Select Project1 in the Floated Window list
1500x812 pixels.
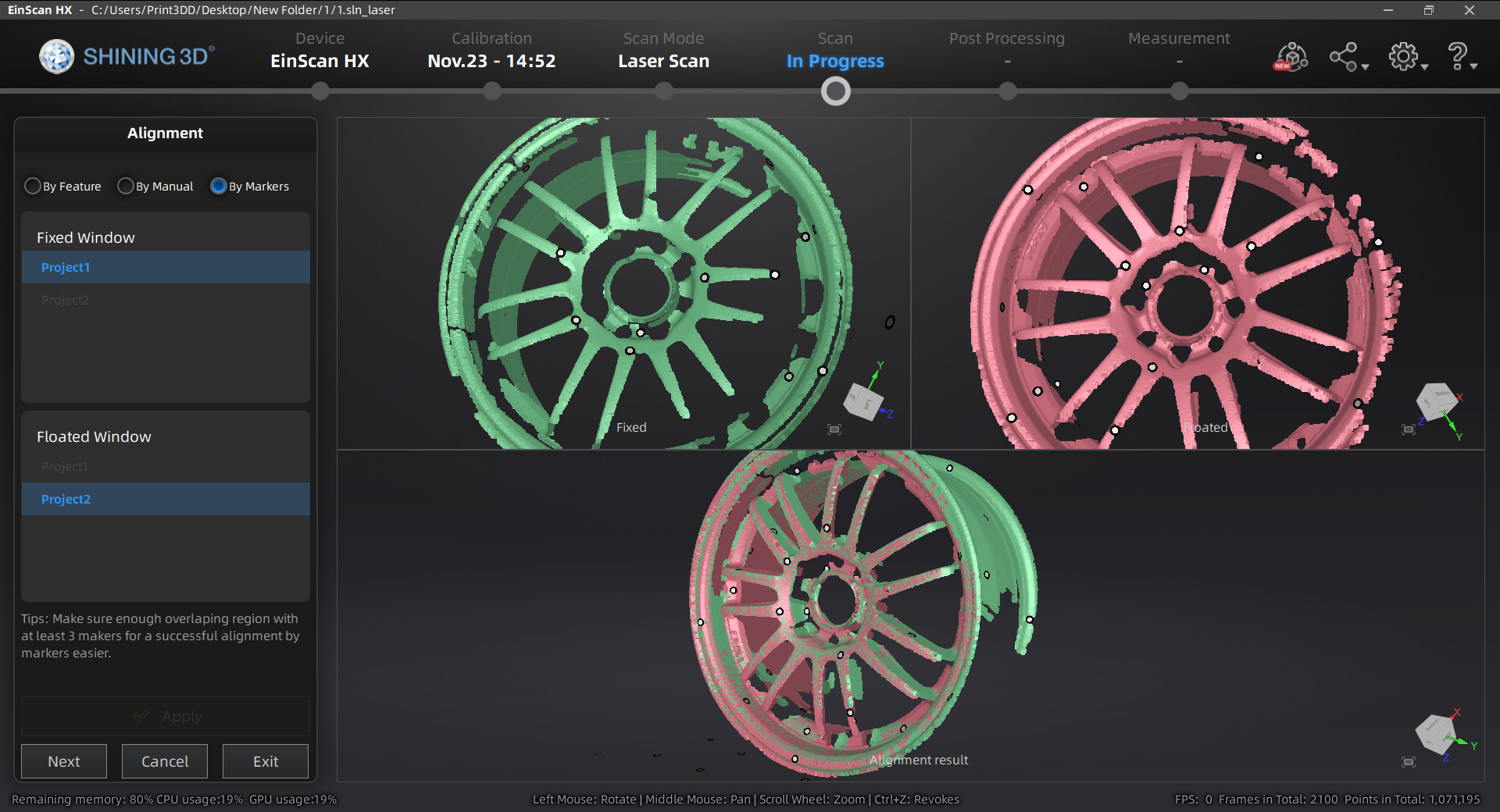pyautogui.click(x=166, y=466)
